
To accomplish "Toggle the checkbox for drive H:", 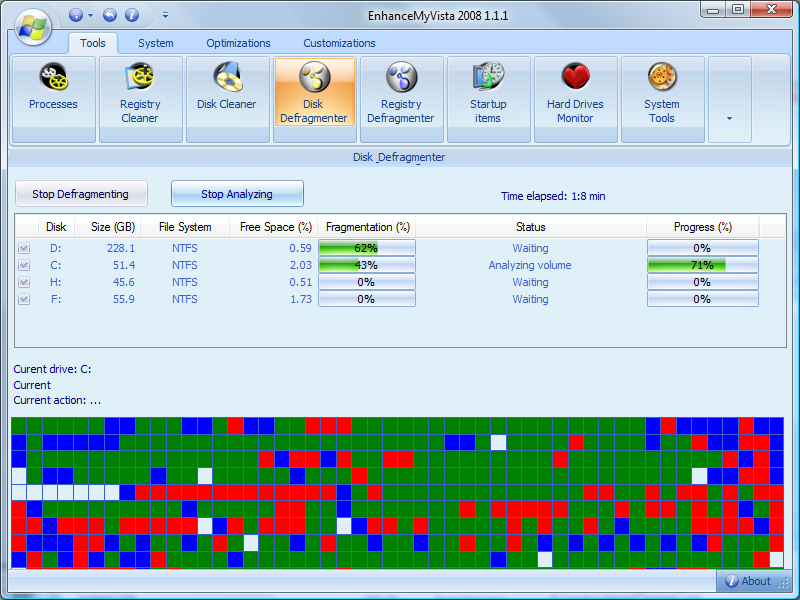I will pyautogui.click(x=24, y=282).
